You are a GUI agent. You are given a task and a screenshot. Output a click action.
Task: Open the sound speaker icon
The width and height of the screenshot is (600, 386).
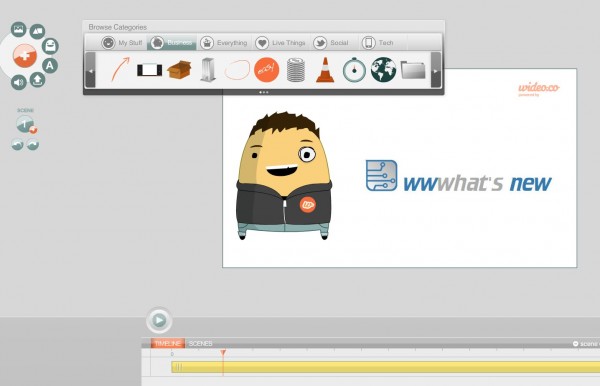pos(19,82)
